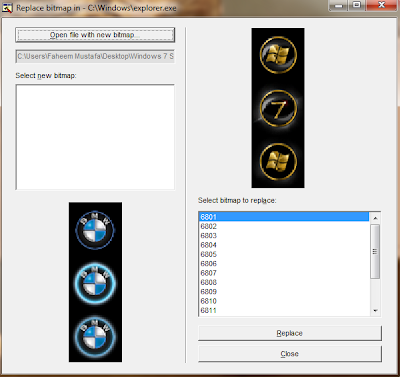
Task: Click the new bitmap file path field
Action: pos(95,56)
